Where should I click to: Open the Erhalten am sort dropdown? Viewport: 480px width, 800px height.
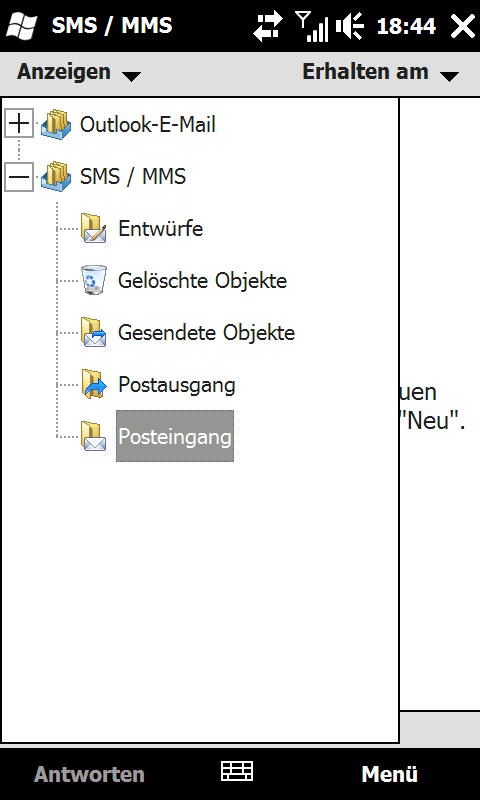381,72
